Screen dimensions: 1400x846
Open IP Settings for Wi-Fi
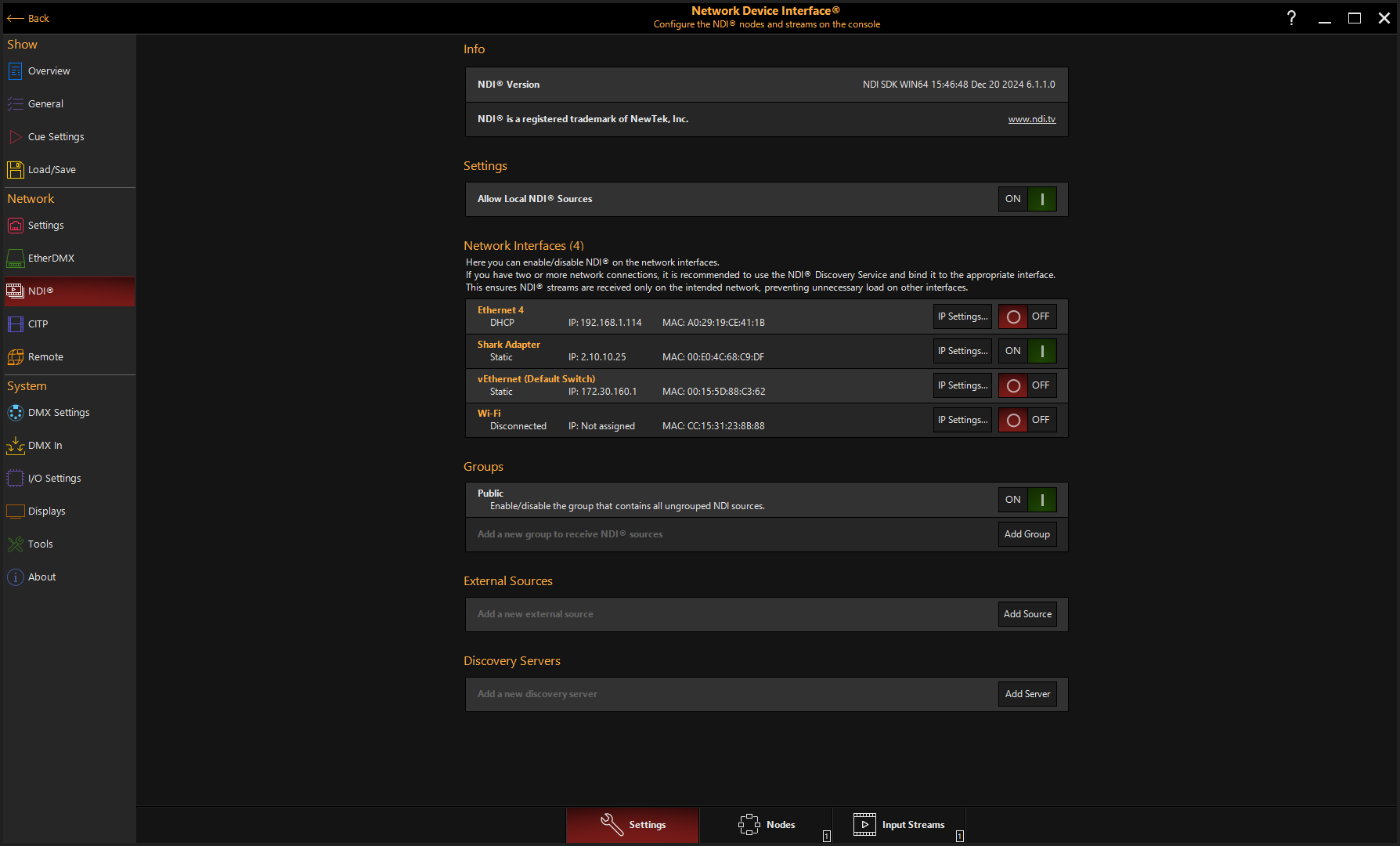962,420
